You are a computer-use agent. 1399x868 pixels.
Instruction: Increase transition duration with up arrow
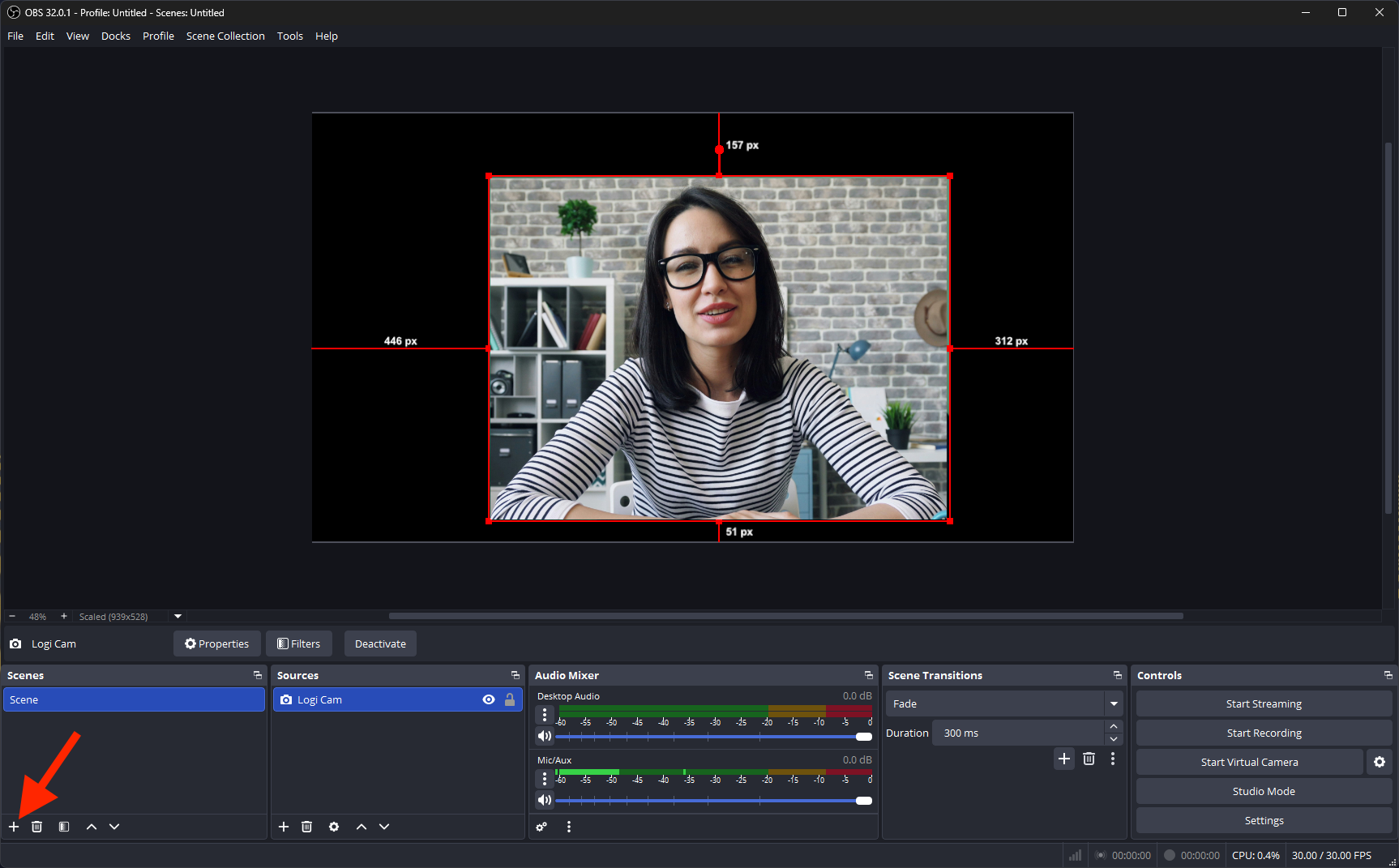(x=1114, y=727)
